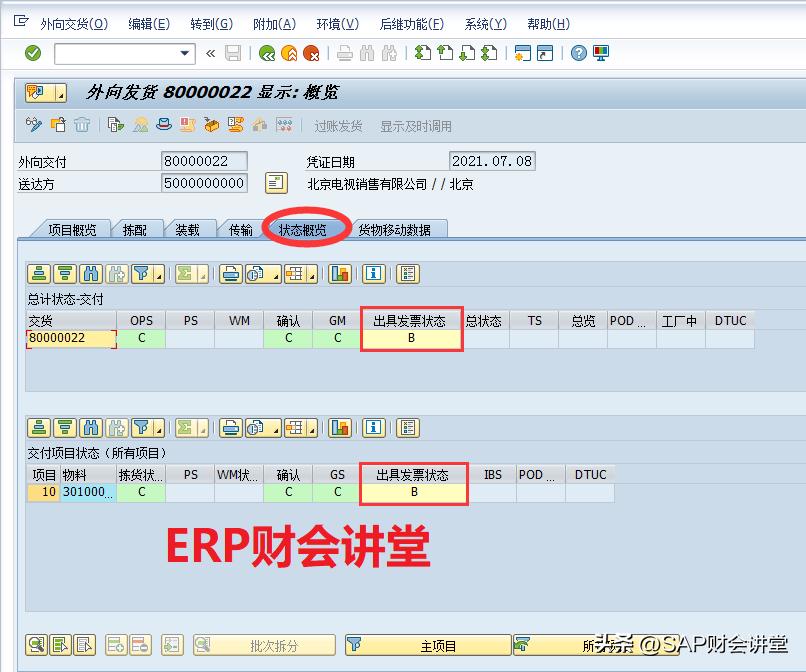Click the save icon in the standard toolbar
The height and width of the screenshot is (672, 806).
233,53
